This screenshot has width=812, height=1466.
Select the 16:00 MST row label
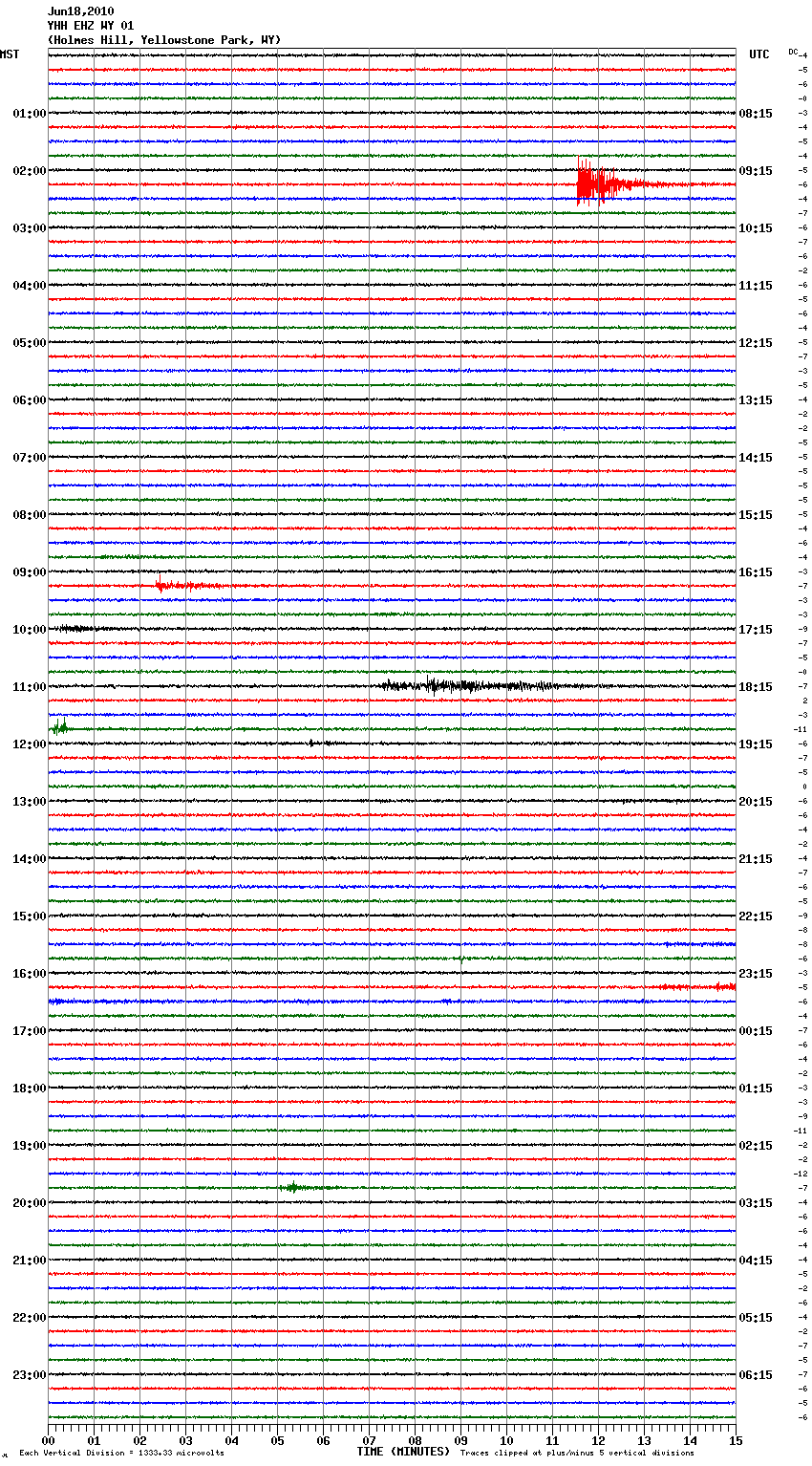pos(30,974)
